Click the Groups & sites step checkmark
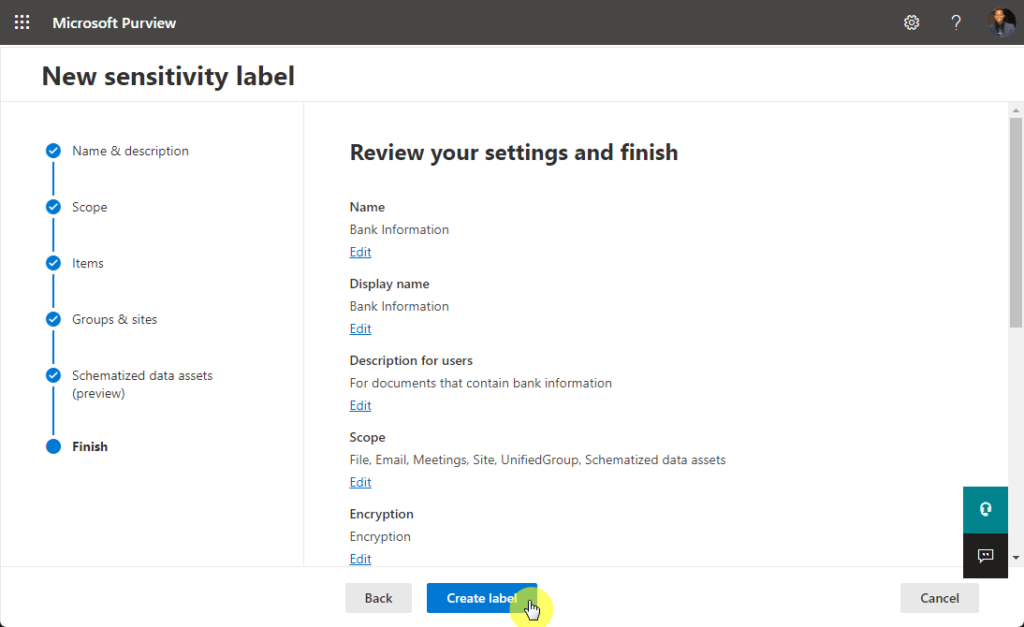 point(54,319)
